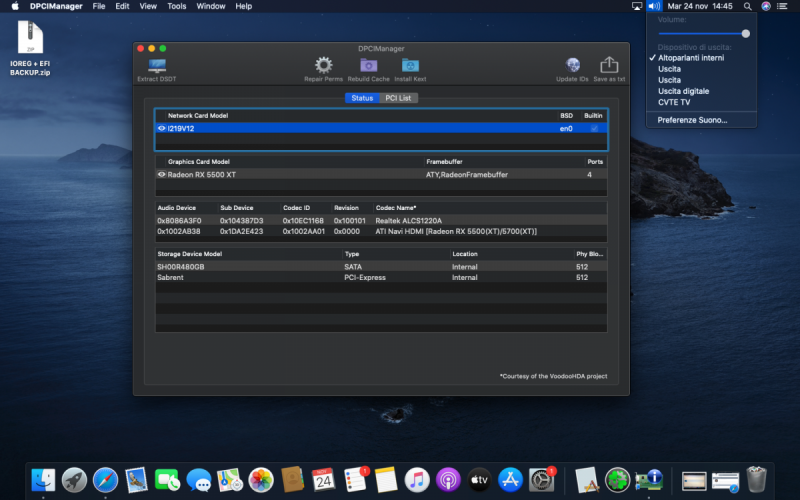
Task: Open the AirPlay display menu
Action: (x=637, y=6)
